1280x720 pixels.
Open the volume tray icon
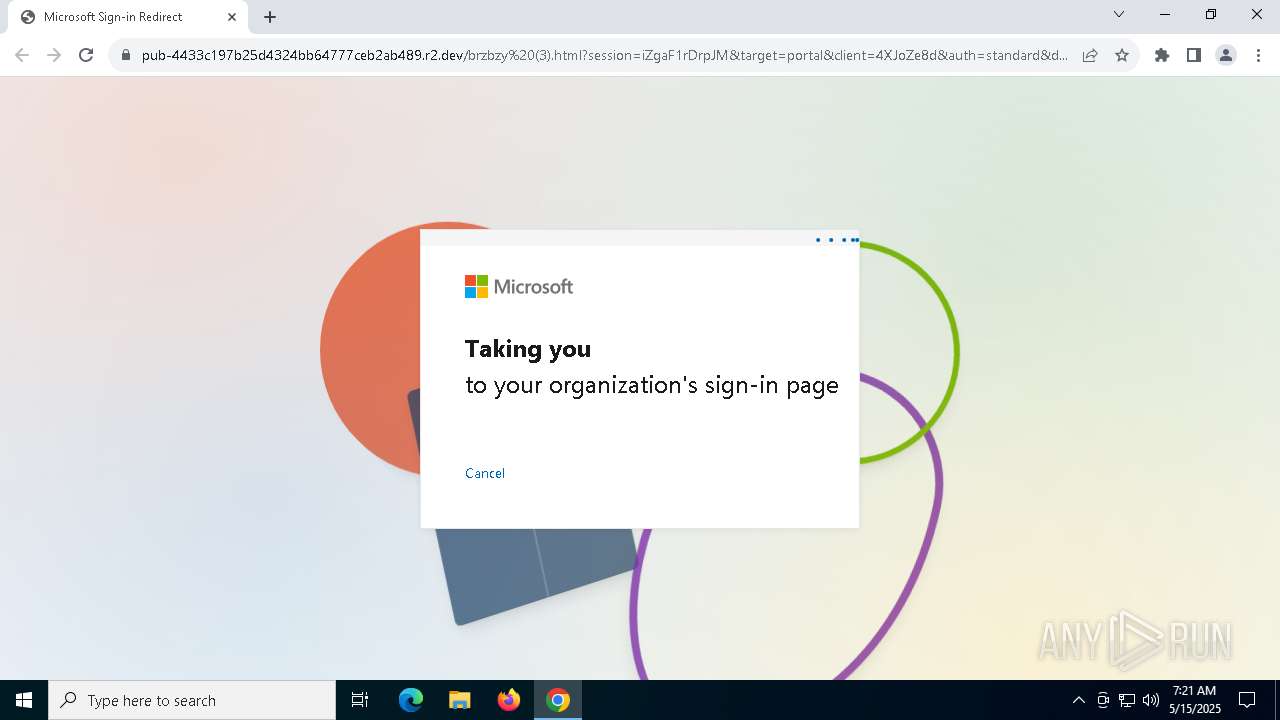coord(1151,700)
